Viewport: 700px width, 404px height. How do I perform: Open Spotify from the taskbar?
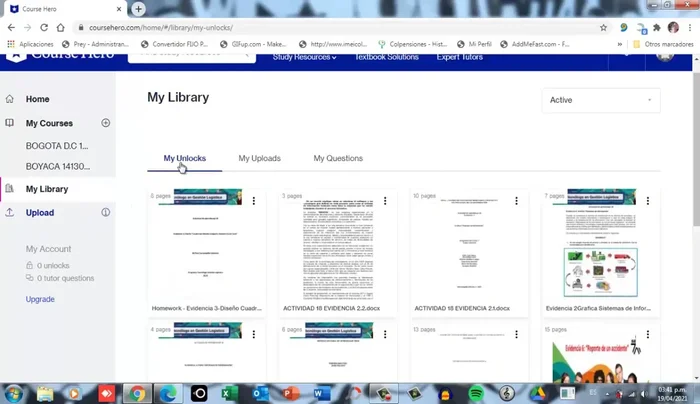(476, 394)
